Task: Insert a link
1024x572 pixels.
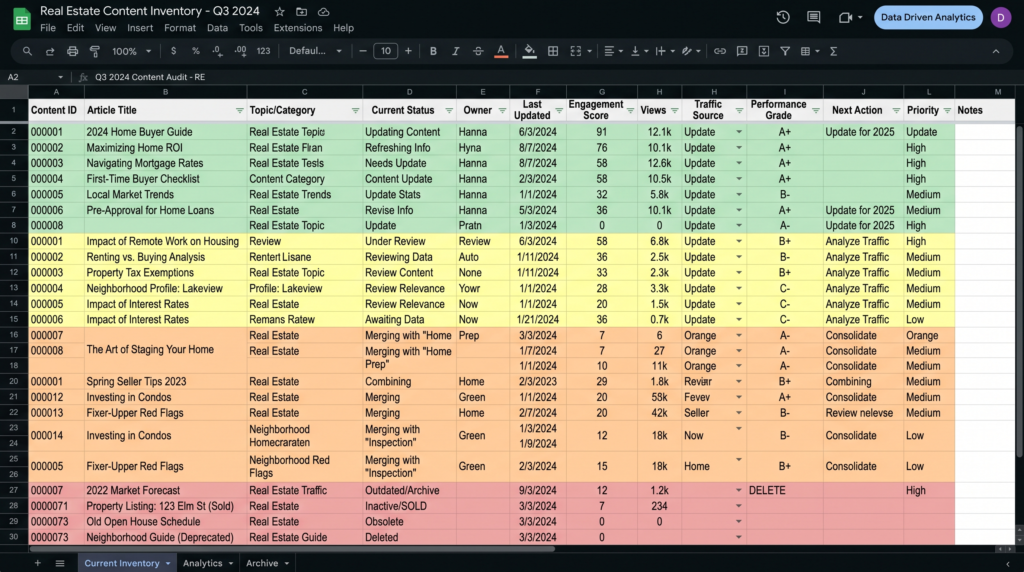Action: click(720, 51)
